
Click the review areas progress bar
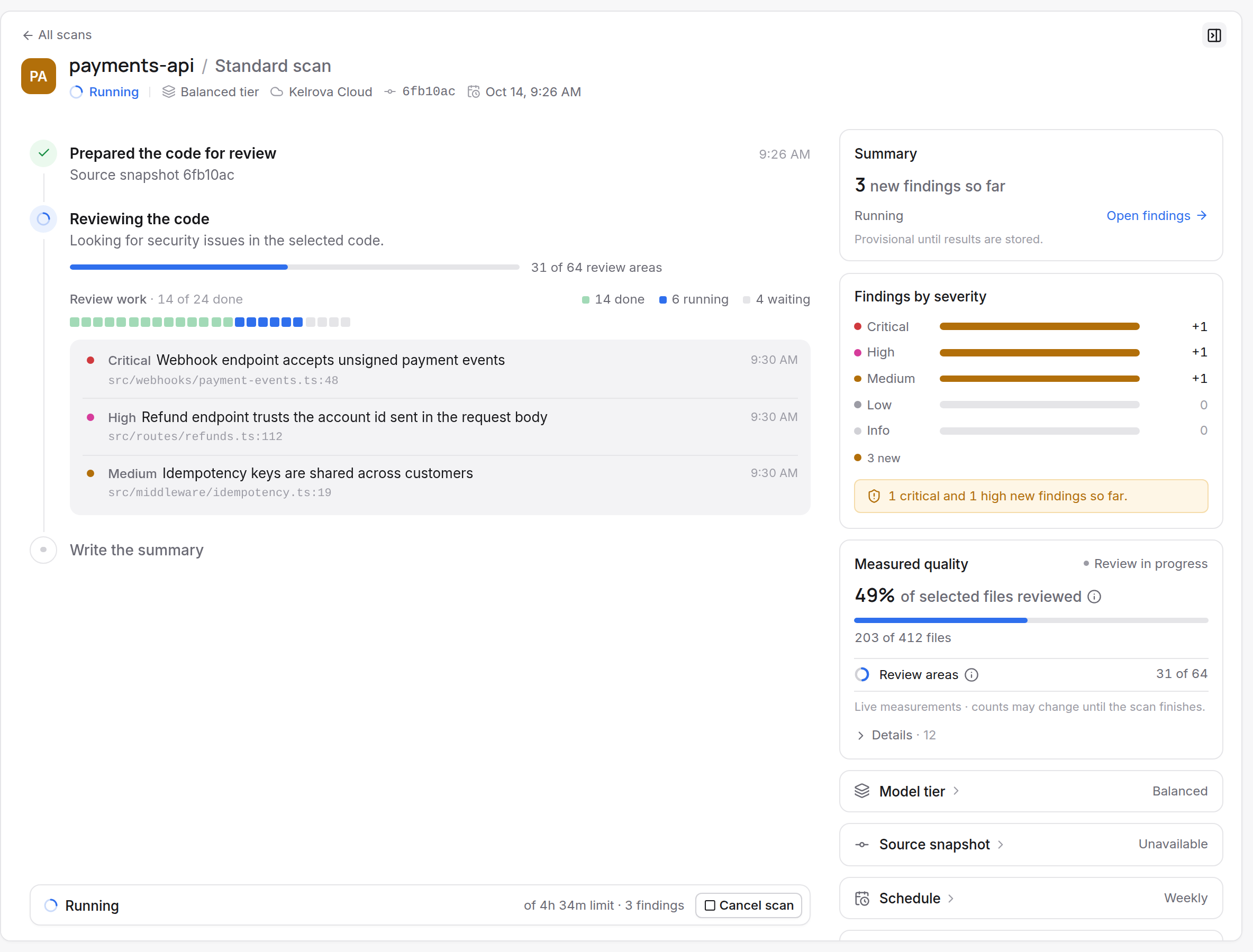[x=294, y=267]
